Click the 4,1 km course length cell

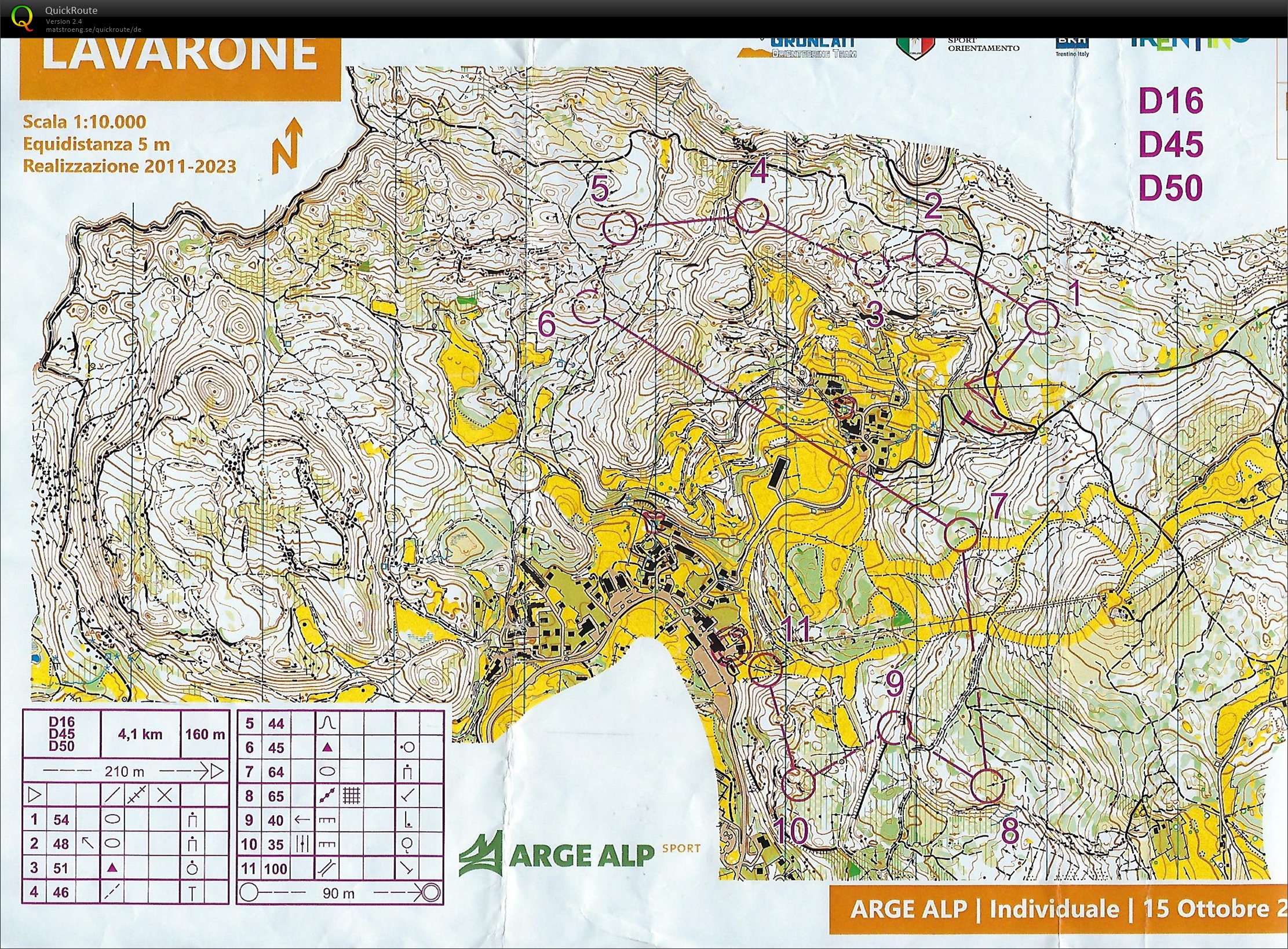point(140,734)
